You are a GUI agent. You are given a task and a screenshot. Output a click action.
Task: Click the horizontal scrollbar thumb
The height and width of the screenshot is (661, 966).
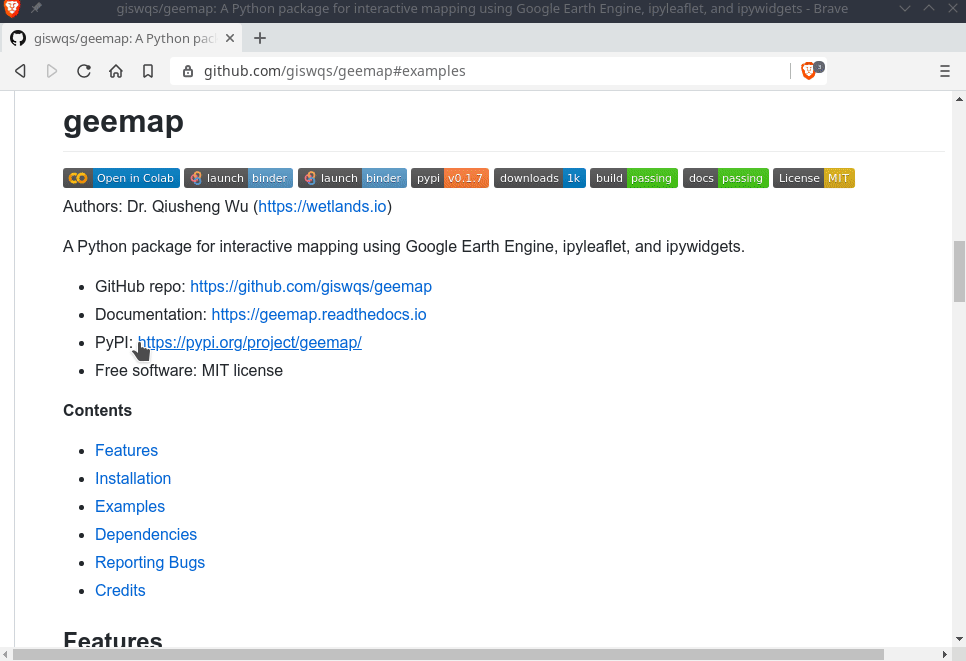[x=448, y=654]
